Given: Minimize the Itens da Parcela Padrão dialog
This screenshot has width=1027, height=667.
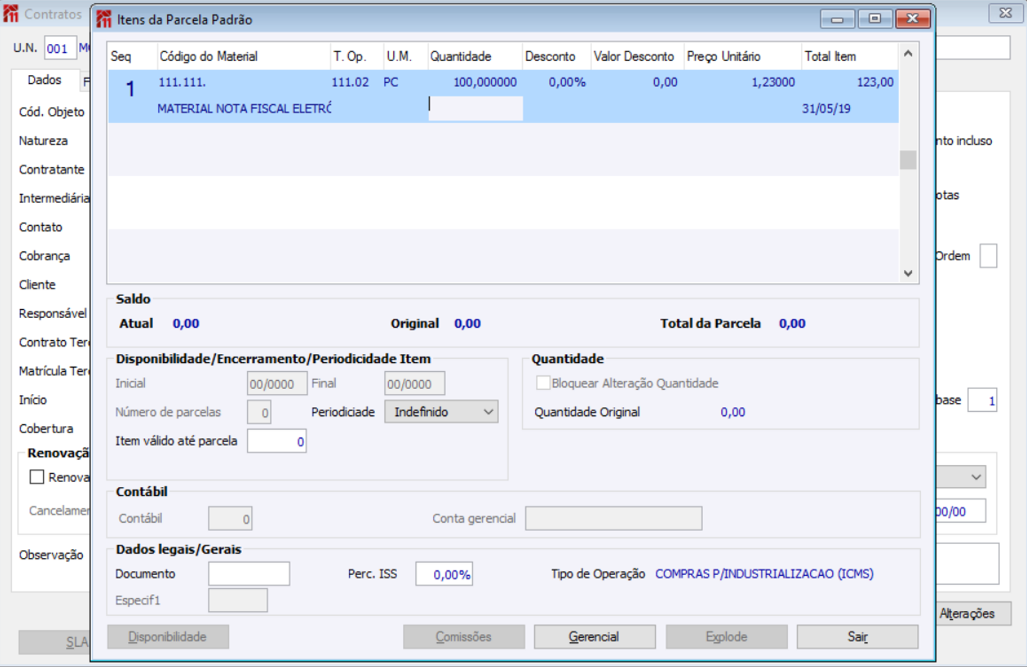Looking at the screenshot, I should click(837, 18).
